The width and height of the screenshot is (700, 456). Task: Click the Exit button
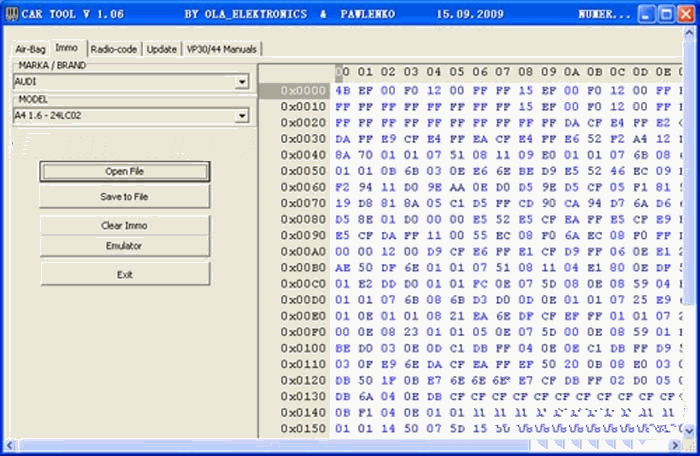[x=125, y=274]
